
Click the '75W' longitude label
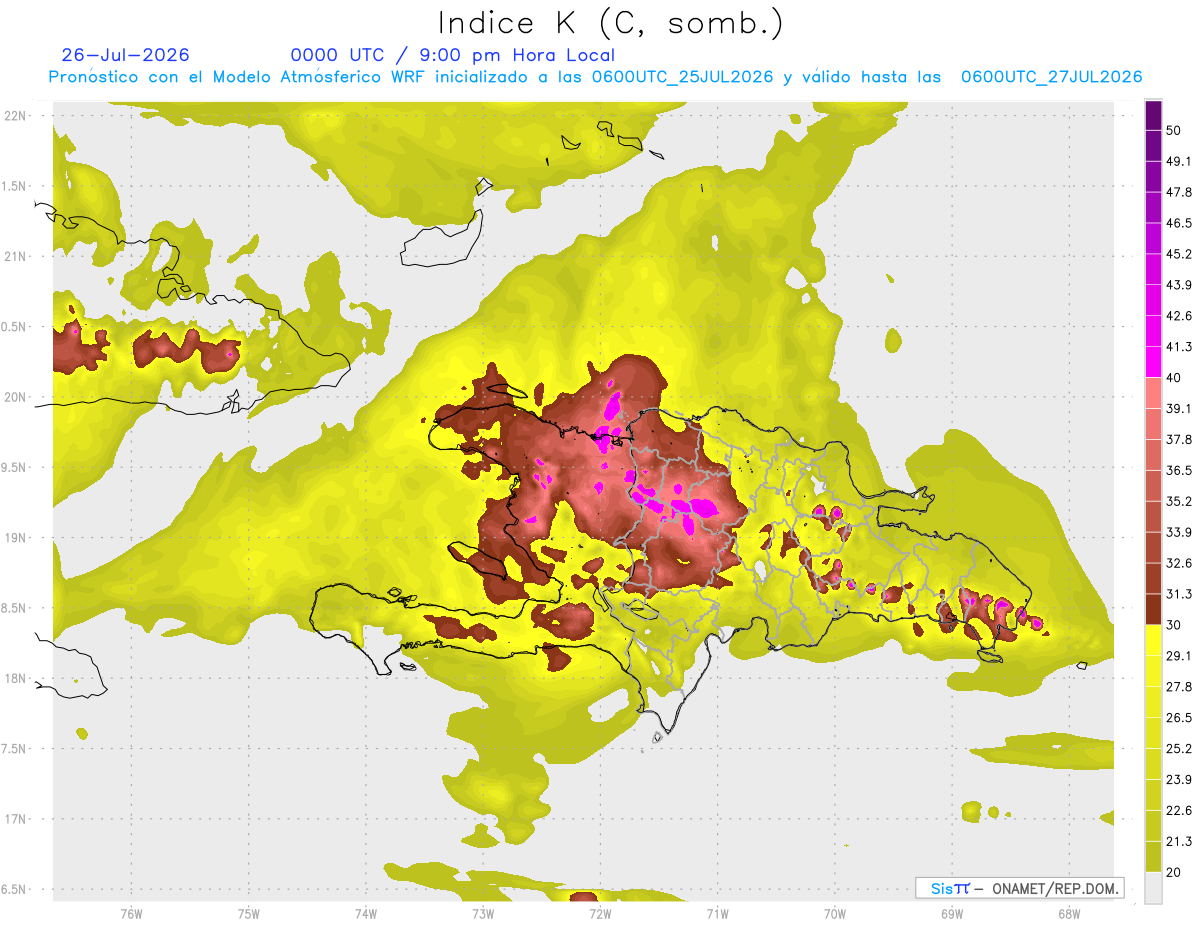point(249,914)
